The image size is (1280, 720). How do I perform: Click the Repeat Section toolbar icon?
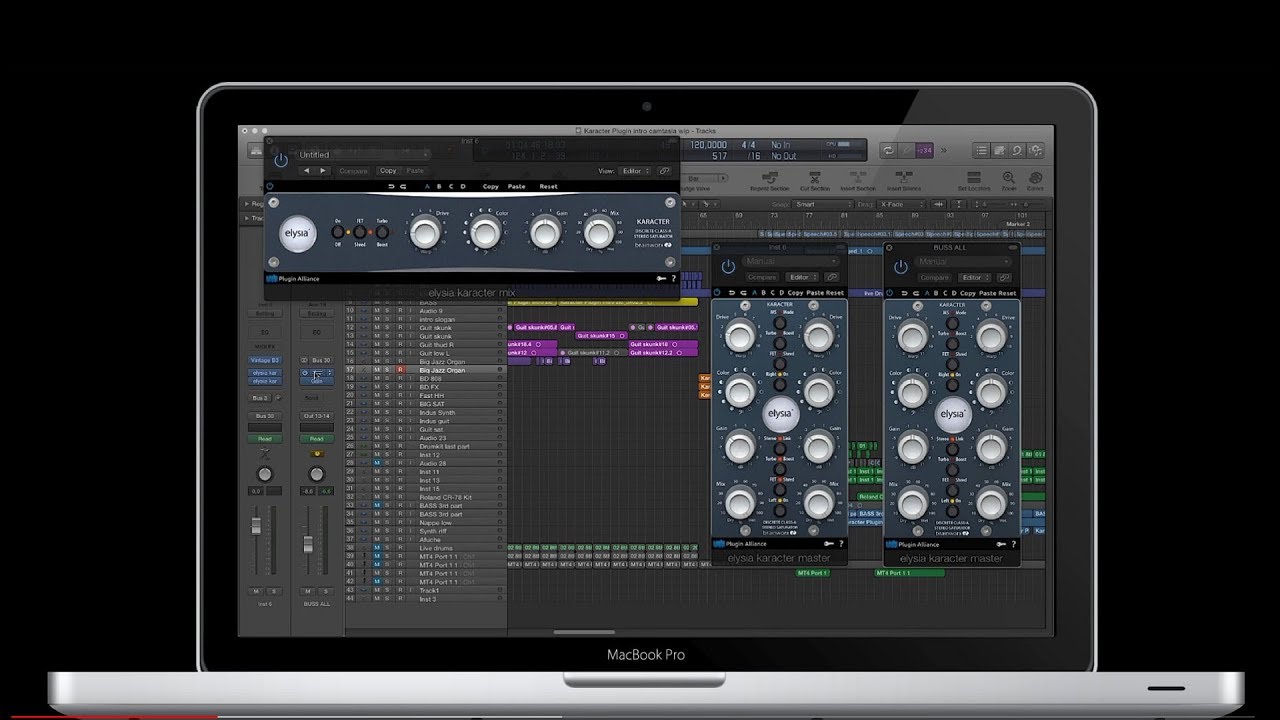(768, 177)
